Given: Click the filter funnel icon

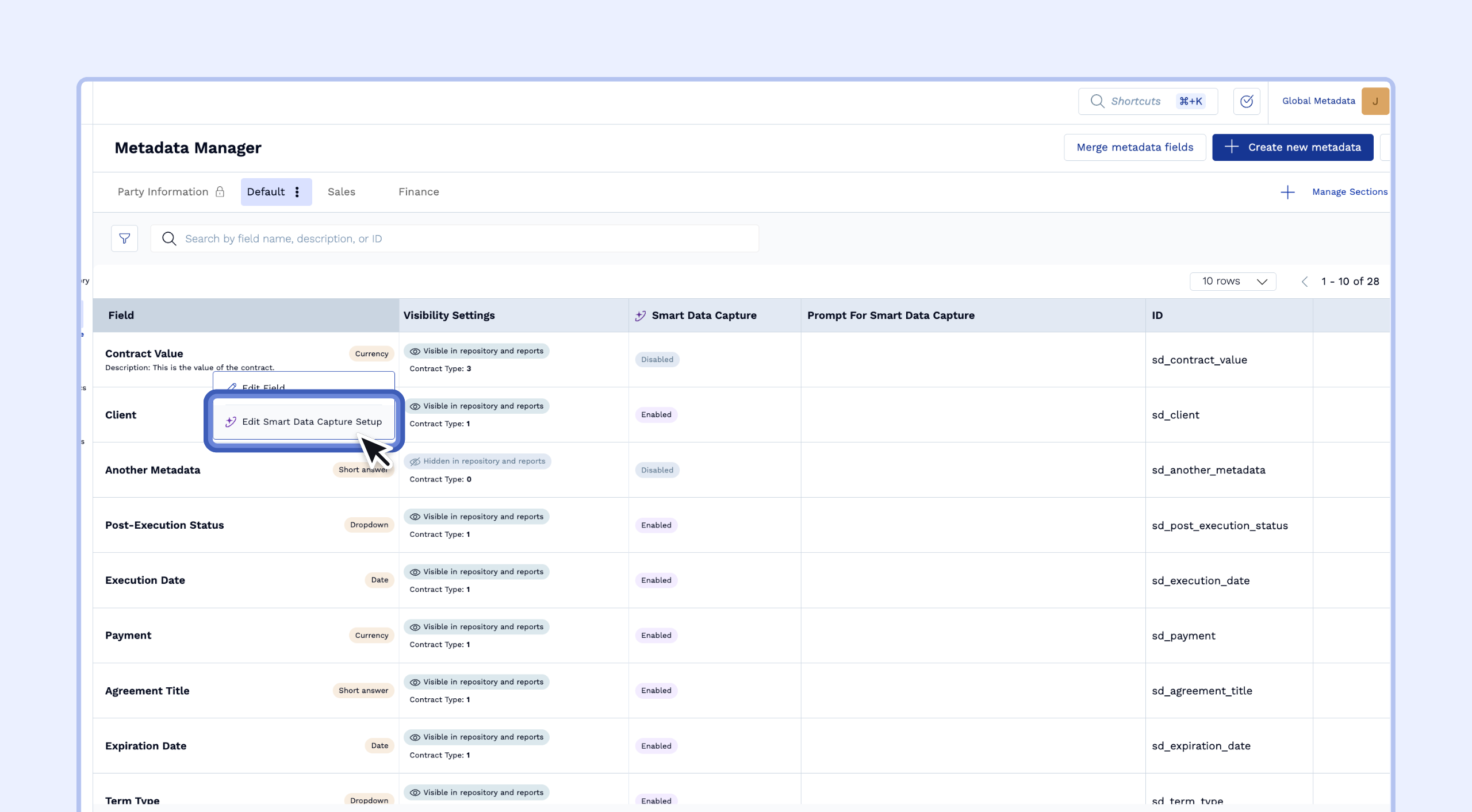Looking at the screenshot, I should (x=124, y=238).
